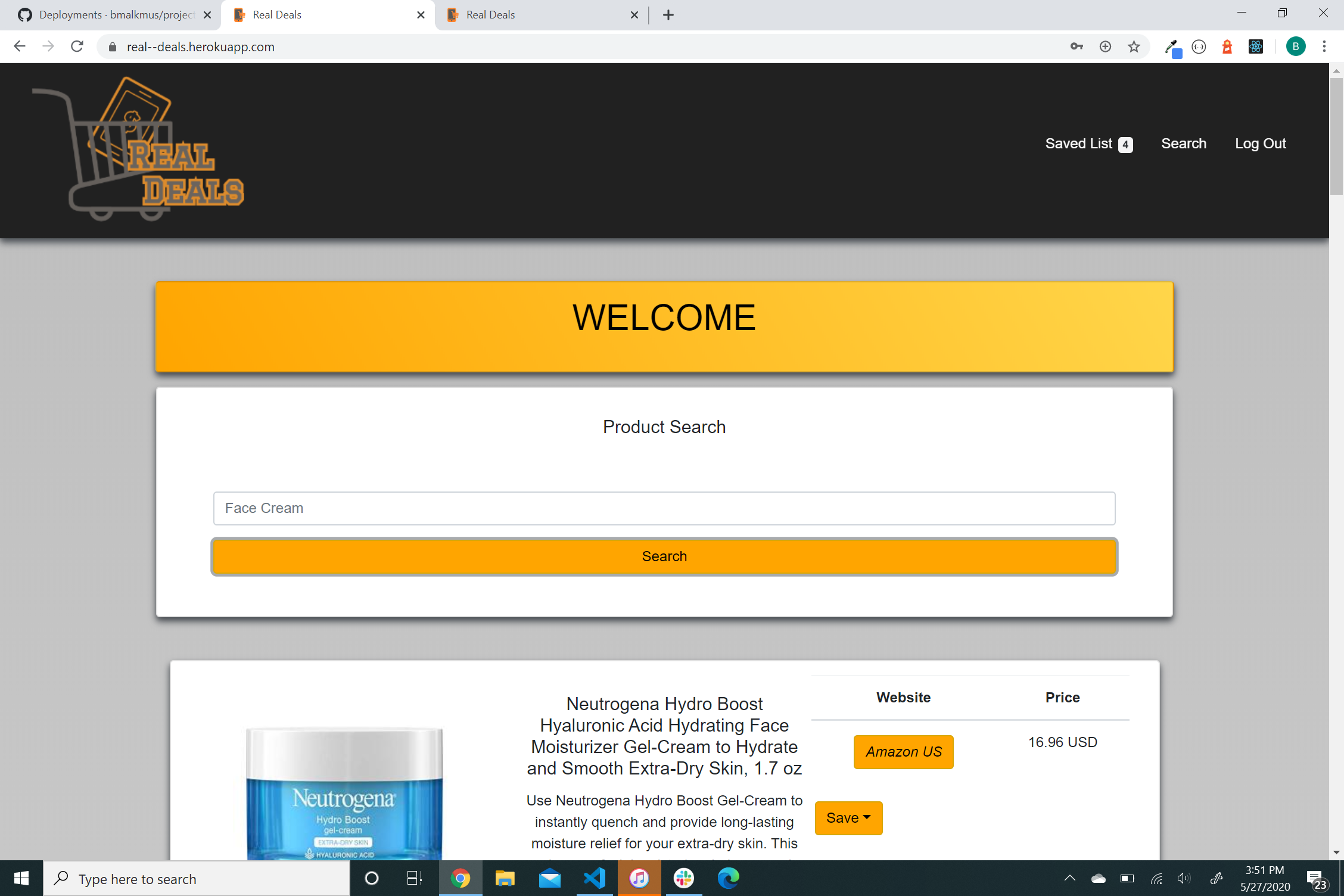This screenshot has width=1344, height=896.
Task: Click the browser back arrow
Action: [x=20, y=46]
